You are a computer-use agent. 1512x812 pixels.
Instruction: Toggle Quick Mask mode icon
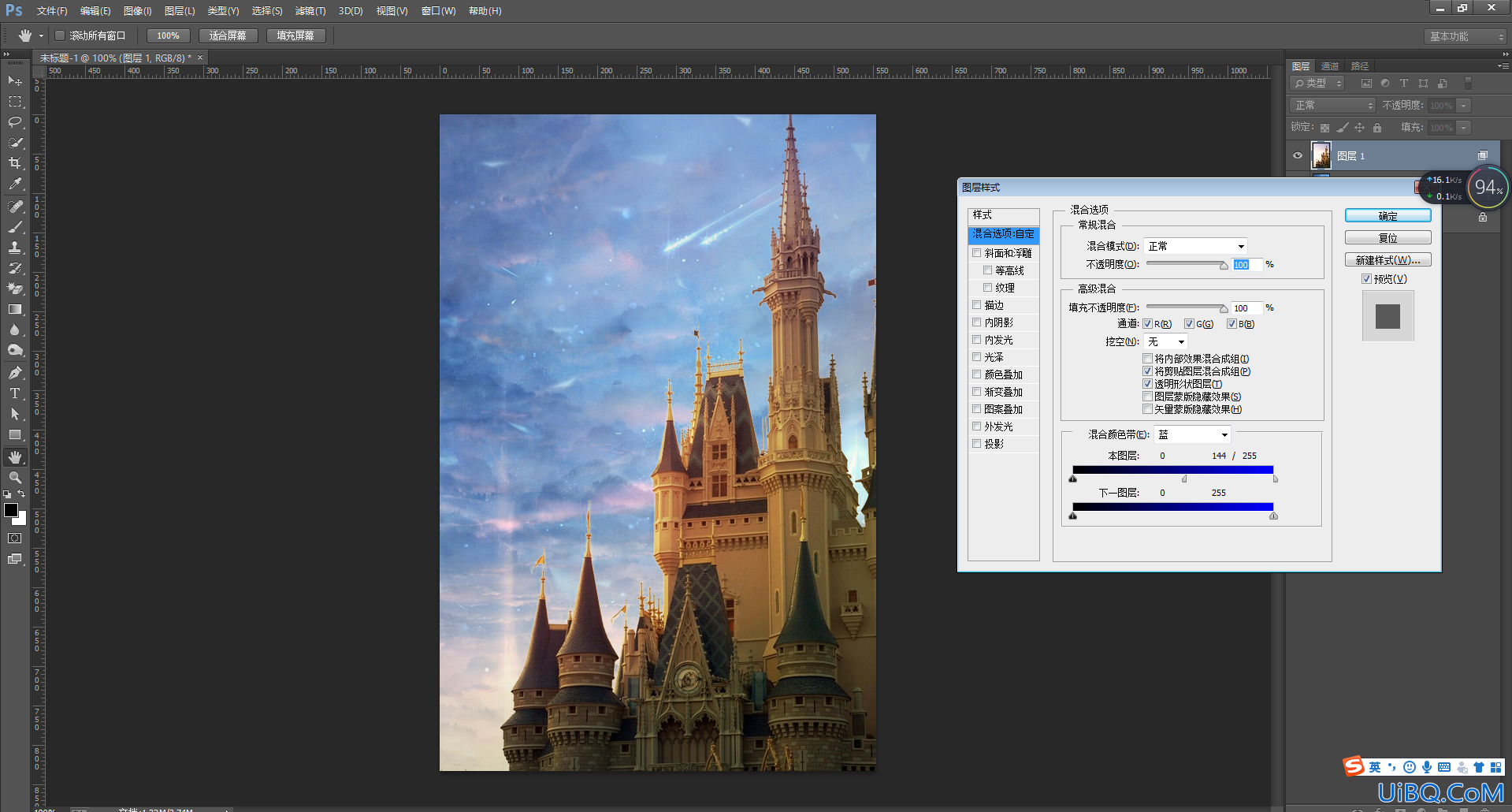click(15, 538)
